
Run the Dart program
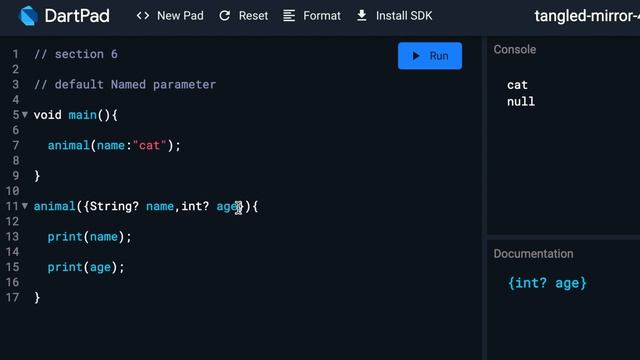coord(430,56)
